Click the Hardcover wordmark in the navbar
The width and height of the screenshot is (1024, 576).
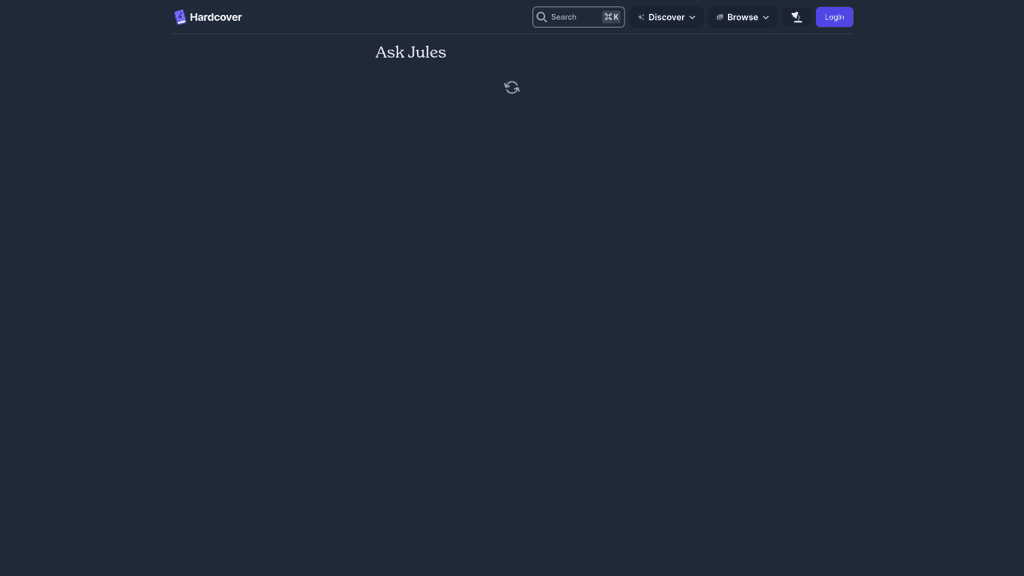click(x=214, y=16)
